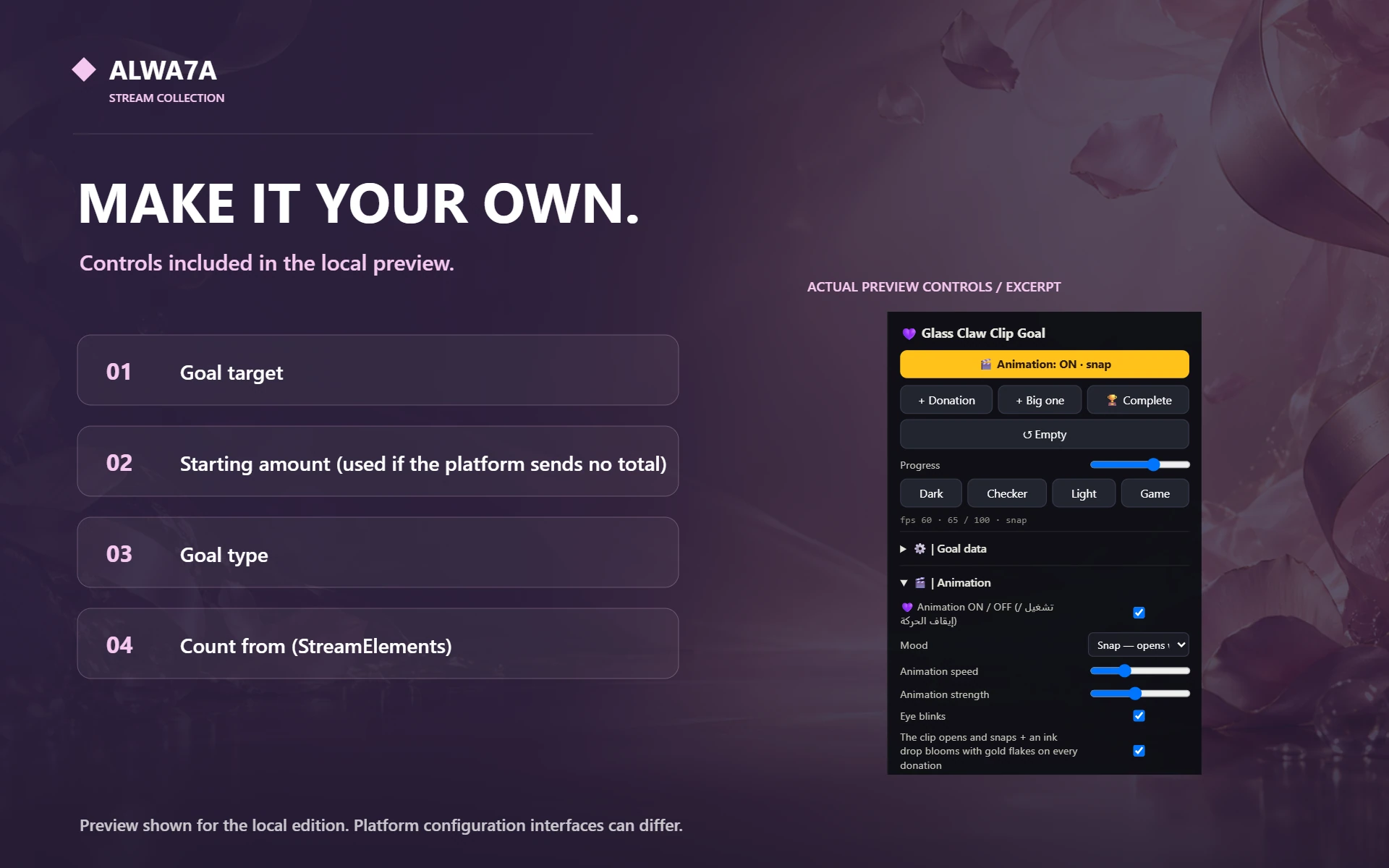Image resolution: width=1389 pixels, height=868 pixels.
Task: Click the purple heart icon beside Glass Claw Clip Goal
Action: 909,333
